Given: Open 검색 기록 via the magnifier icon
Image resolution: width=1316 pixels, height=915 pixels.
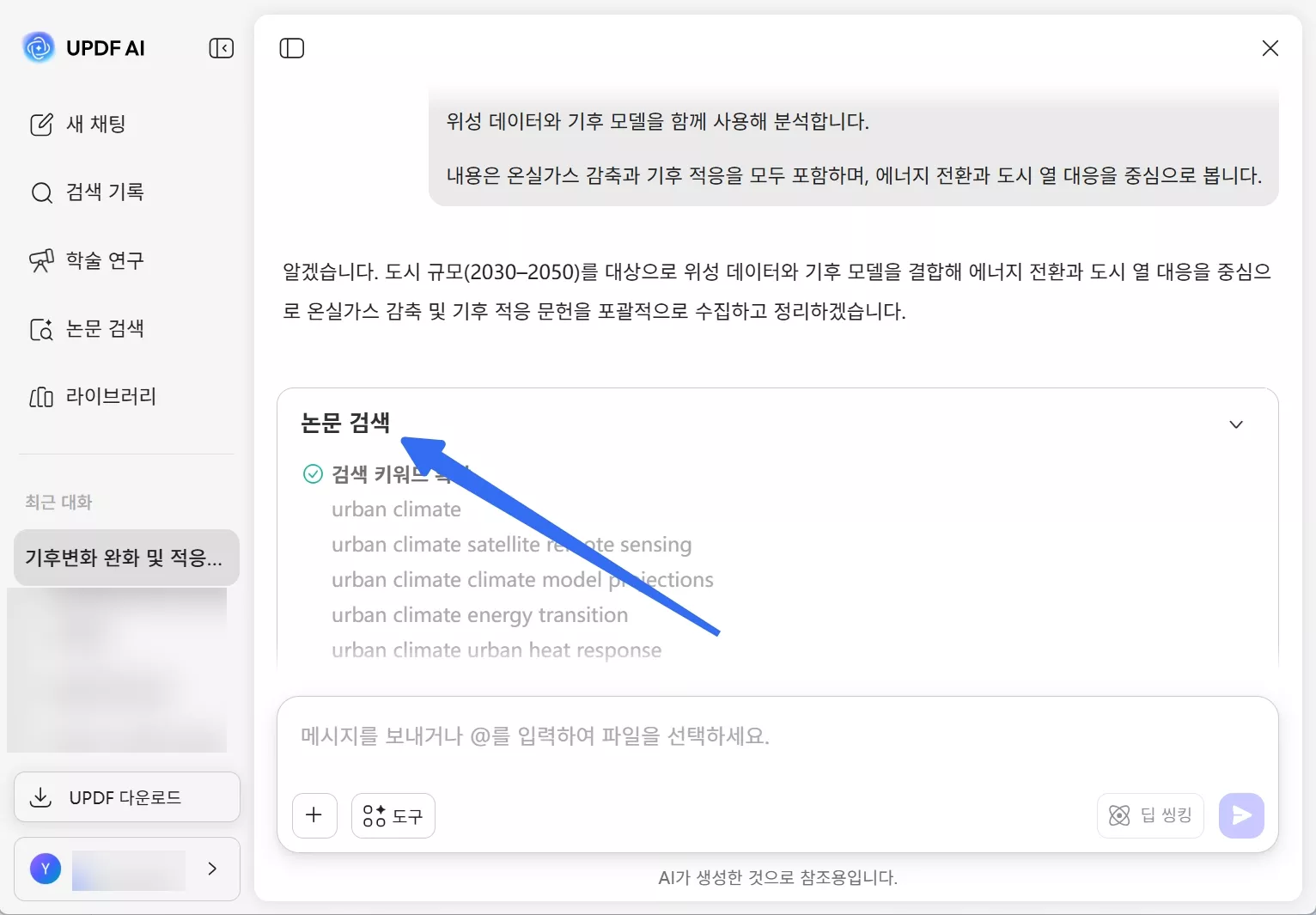Looking at the screenshot, I should [x=41, y=192].
